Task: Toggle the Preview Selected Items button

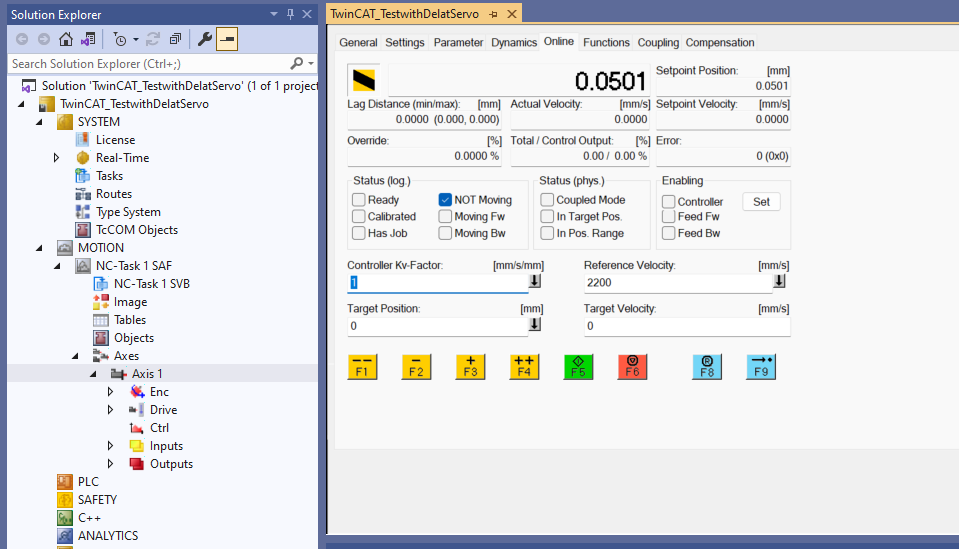Action: 227,39
